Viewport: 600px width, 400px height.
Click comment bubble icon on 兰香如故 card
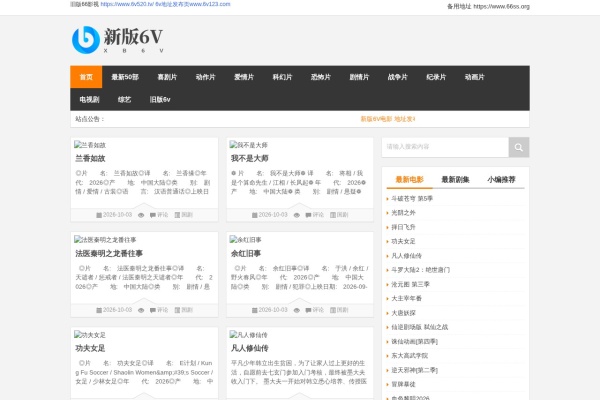point(153,215)
